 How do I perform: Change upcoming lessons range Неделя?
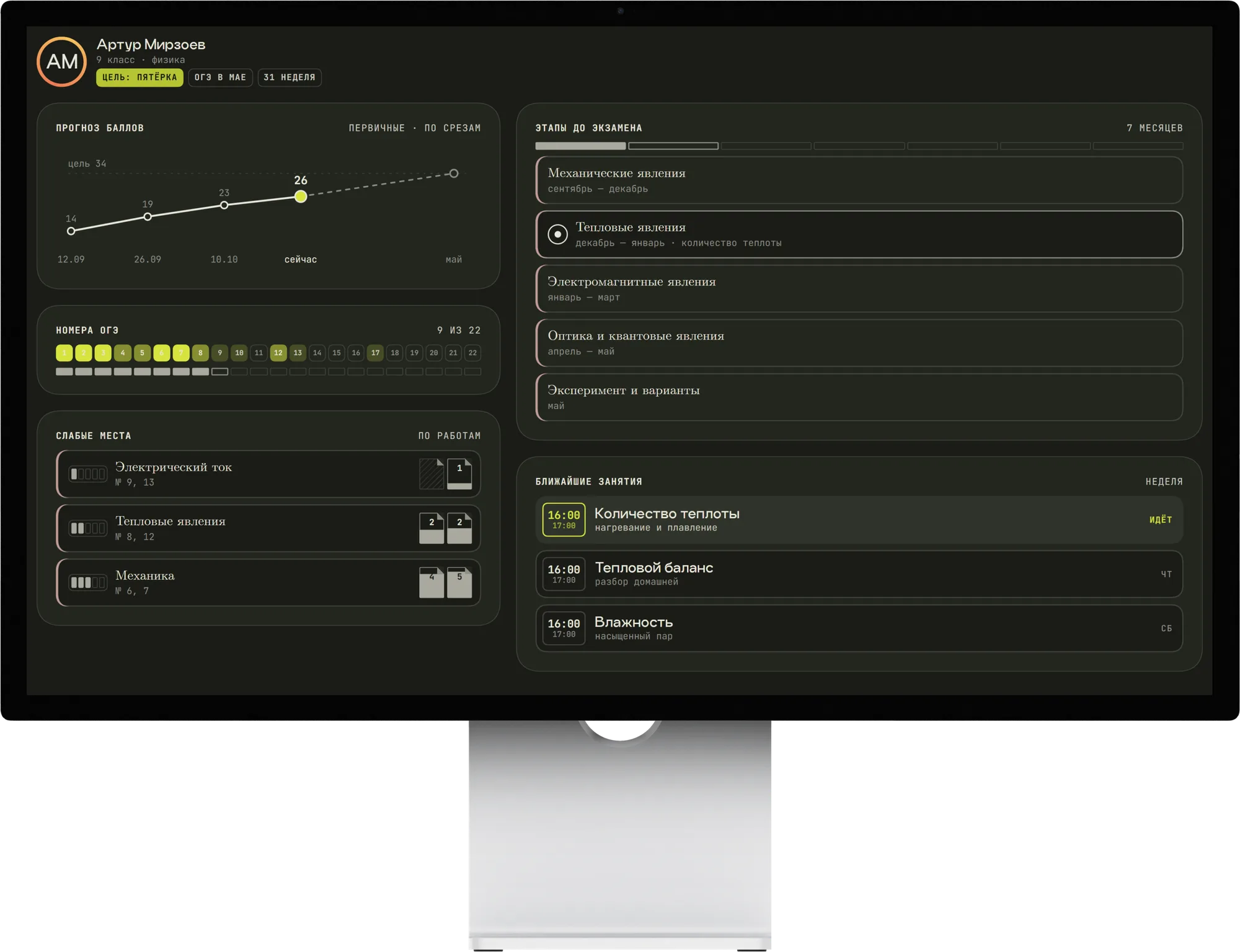[x=1164, y=482]
